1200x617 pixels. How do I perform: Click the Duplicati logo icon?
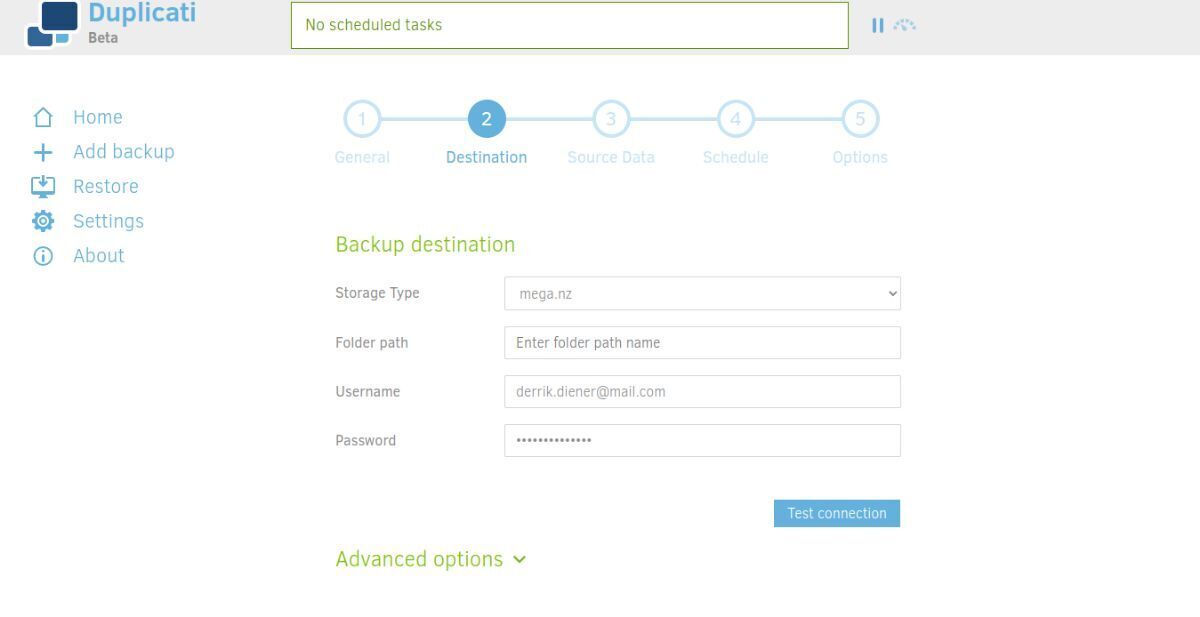tap(52, 23)
